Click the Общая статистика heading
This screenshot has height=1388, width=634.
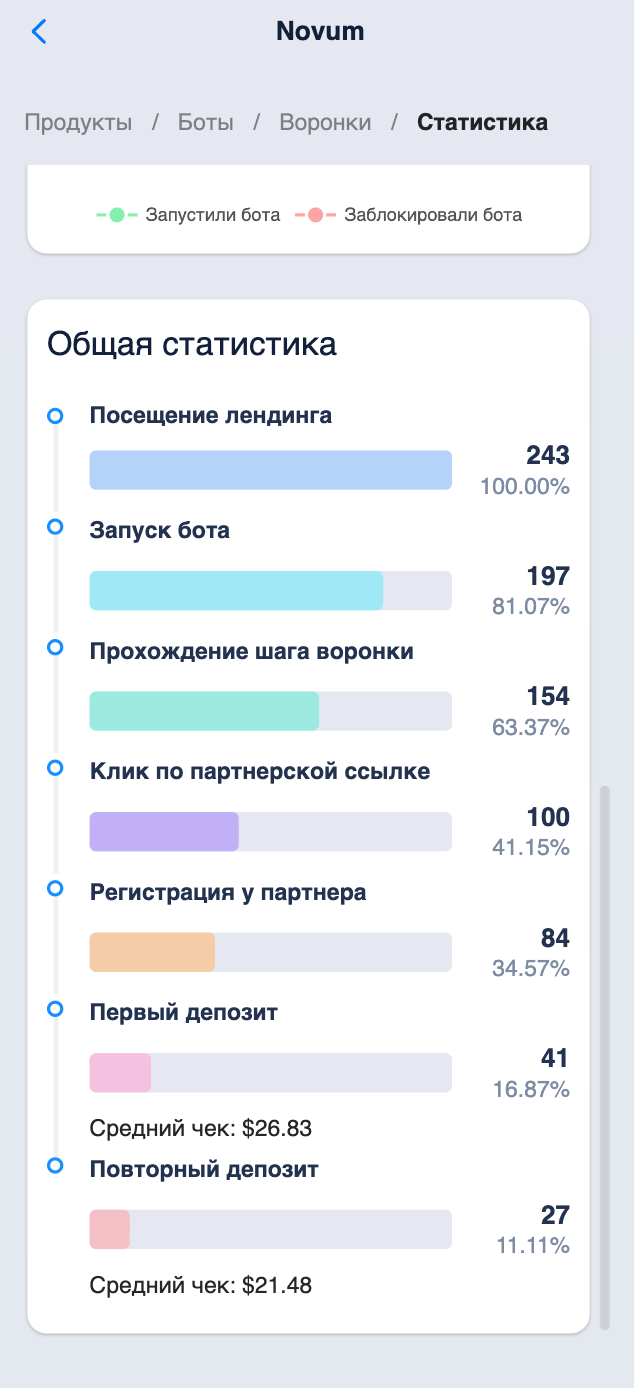(x=192, y=344)
